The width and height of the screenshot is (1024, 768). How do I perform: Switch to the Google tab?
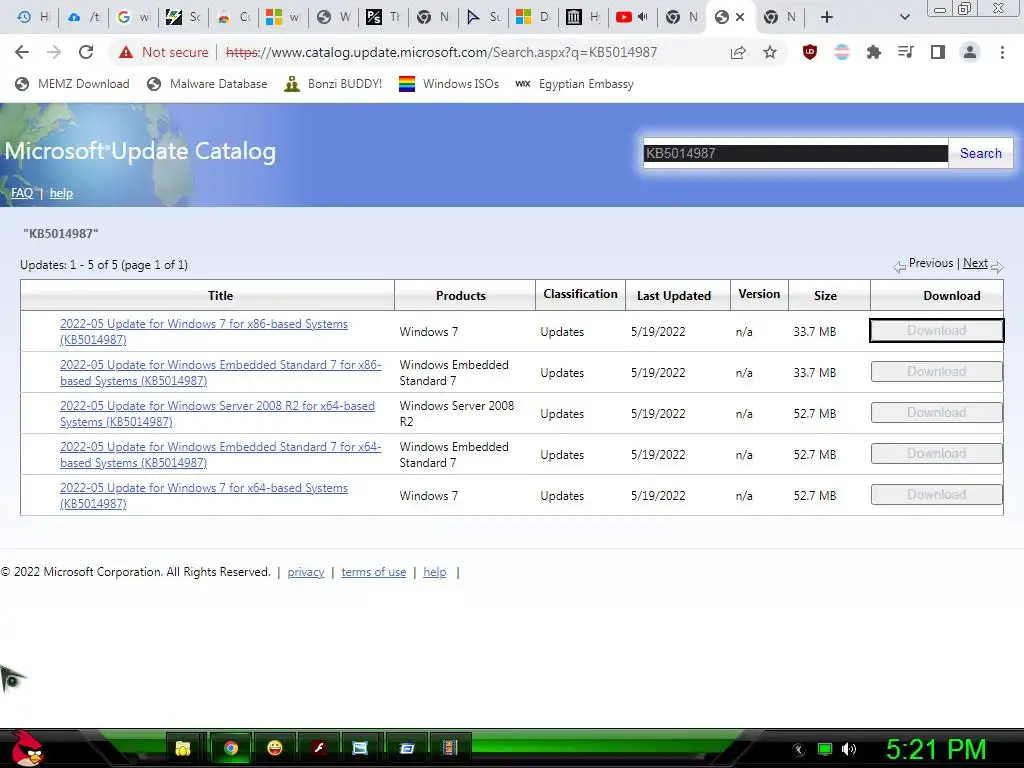click(x=133, y=17)
